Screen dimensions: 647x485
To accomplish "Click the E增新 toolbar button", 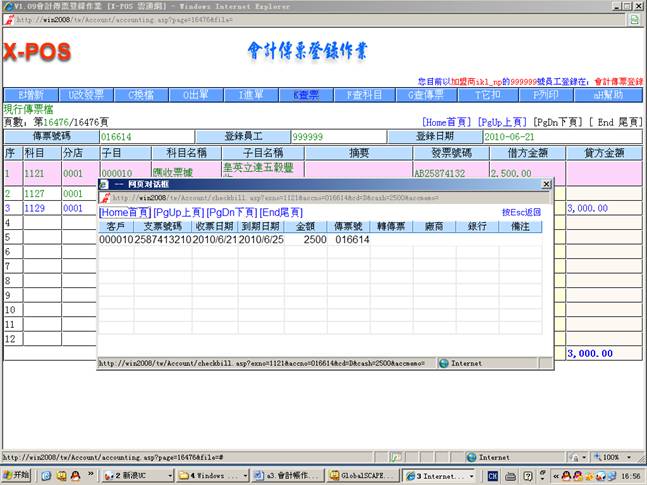I will coord(31,95).
